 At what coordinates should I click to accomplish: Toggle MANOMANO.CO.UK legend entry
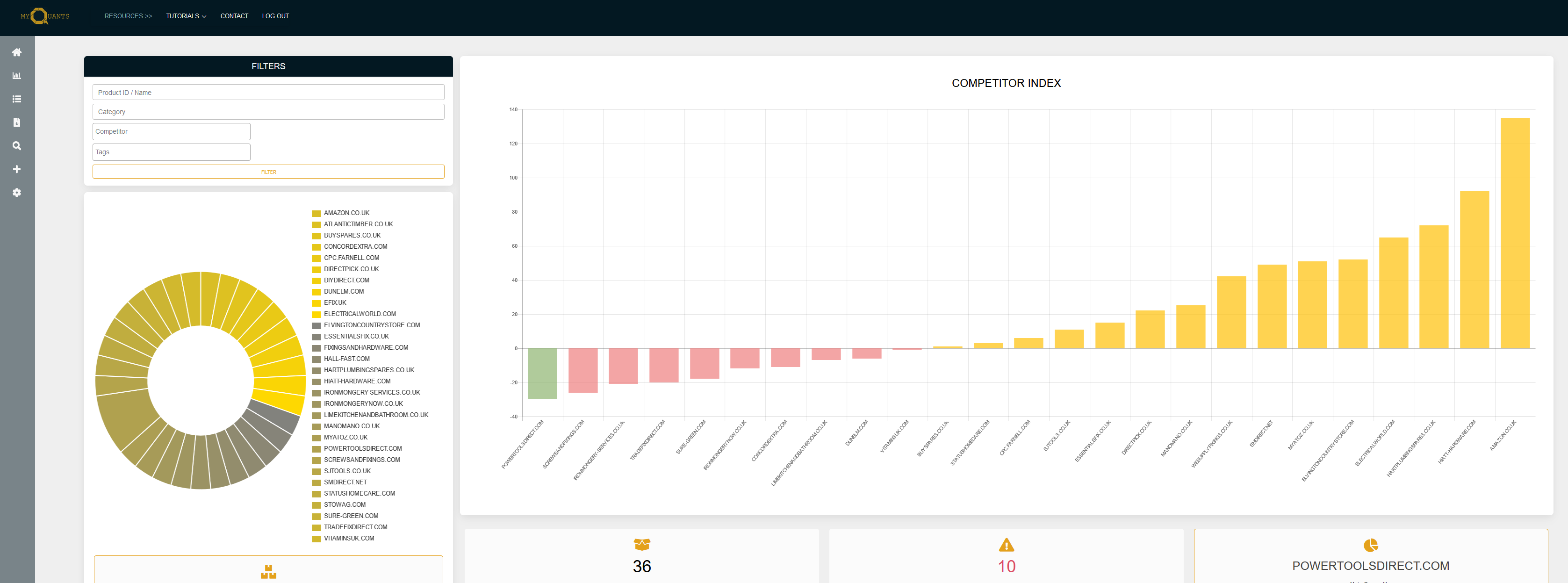coord(346,426)
